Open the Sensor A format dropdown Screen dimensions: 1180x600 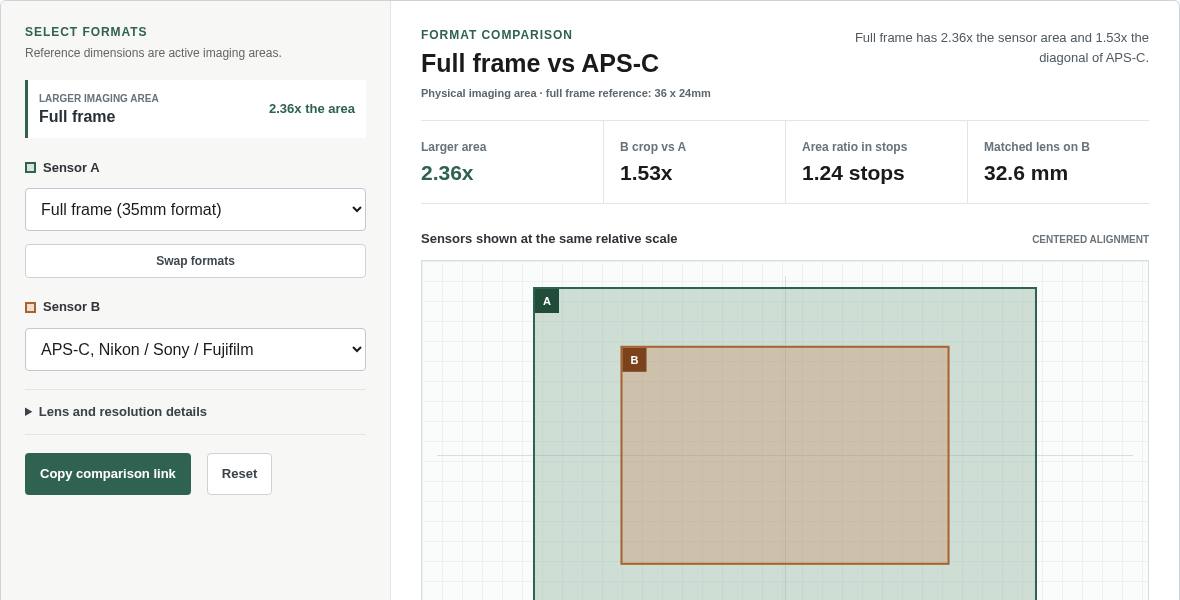(x=195, y=209)
